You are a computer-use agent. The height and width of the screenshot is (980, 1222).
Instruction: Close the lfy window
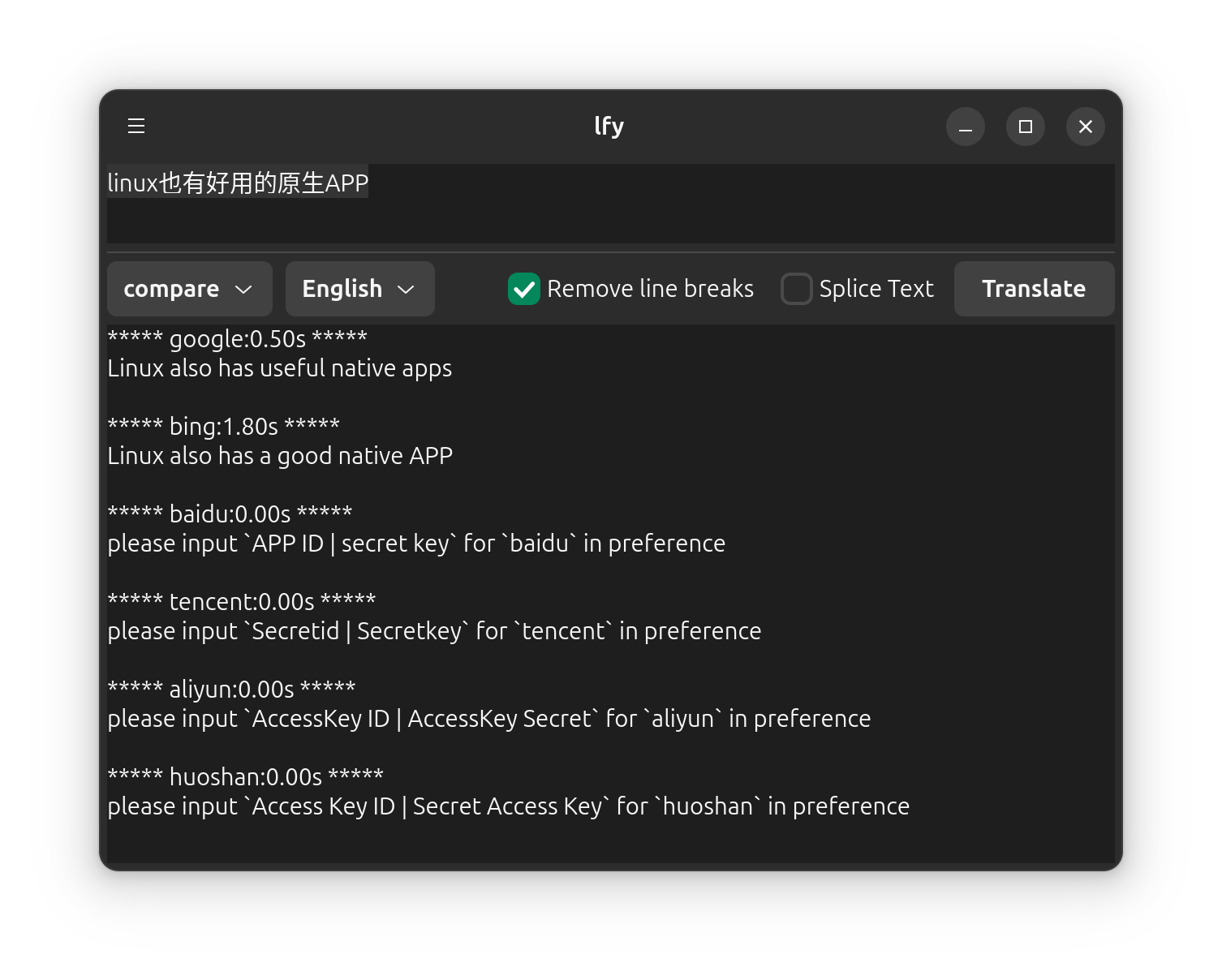pyautogui.click(x=1086, y=127)
